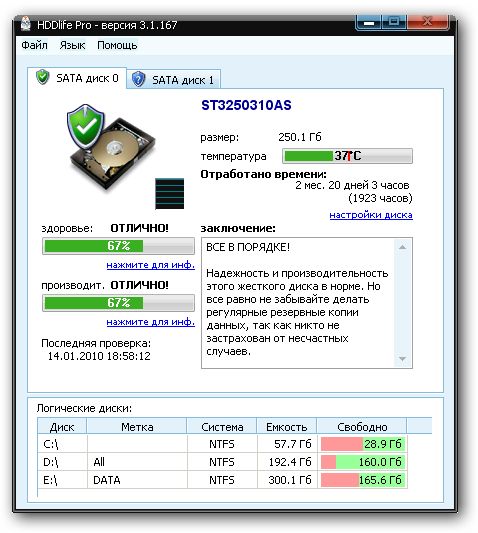Click нажмите для инф. under производит.
The height and width of the screenshot is (533, 478).
(x=151, y=322)
